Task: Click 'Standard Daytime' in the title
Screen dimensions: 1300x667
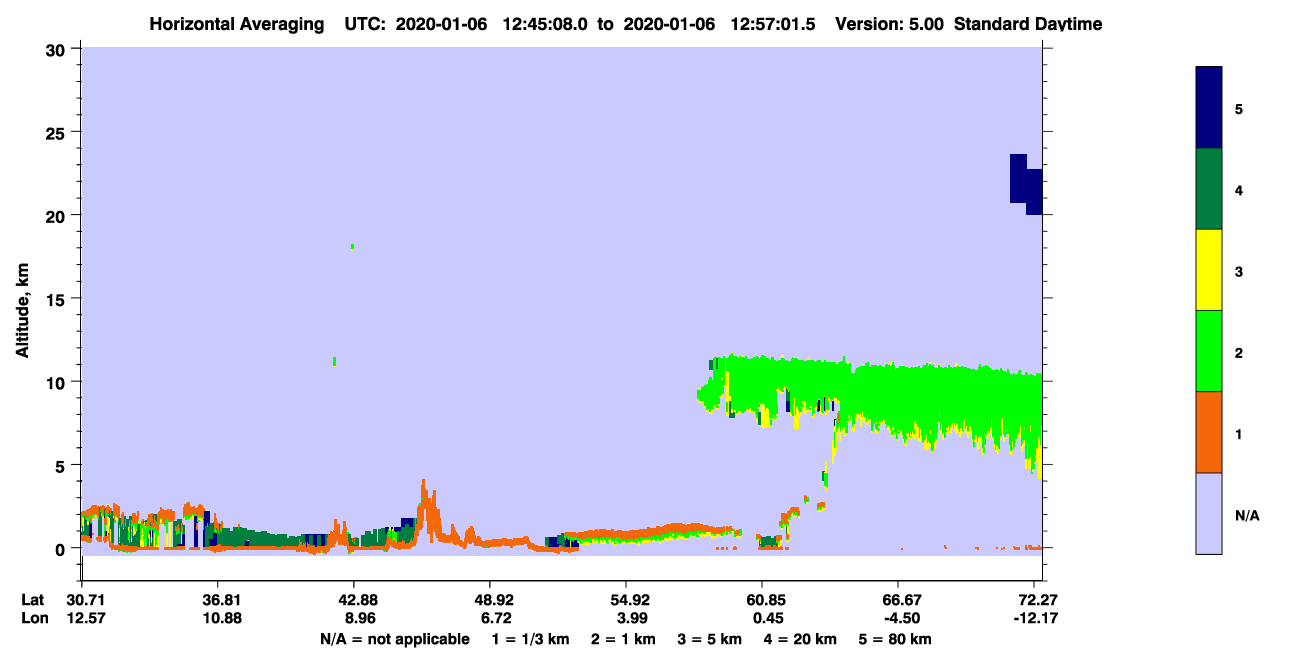Action: (1028, 24)
